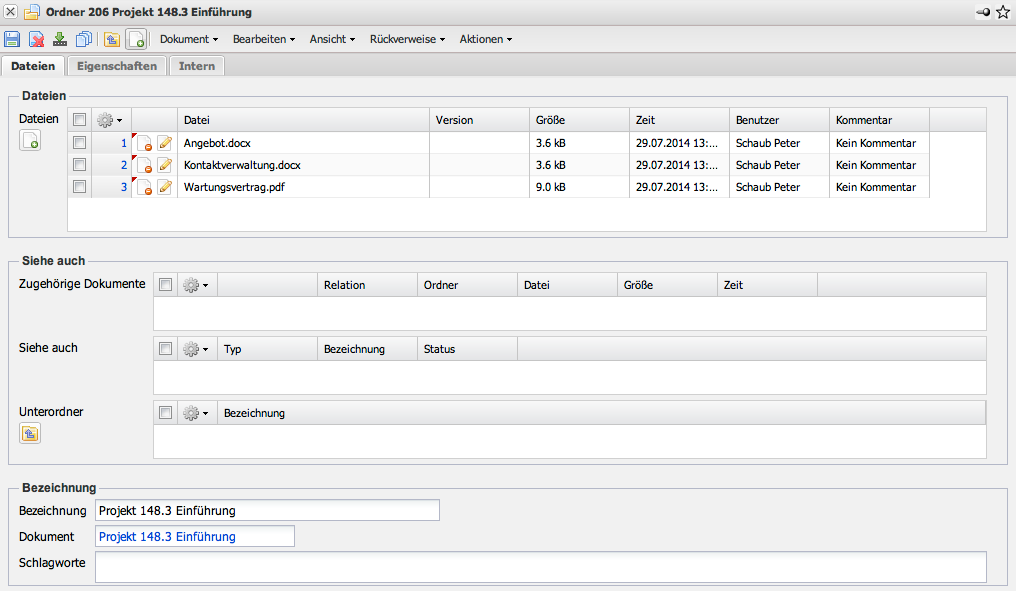Click the copy documents icon in toolbar

(x=84, y=39)
